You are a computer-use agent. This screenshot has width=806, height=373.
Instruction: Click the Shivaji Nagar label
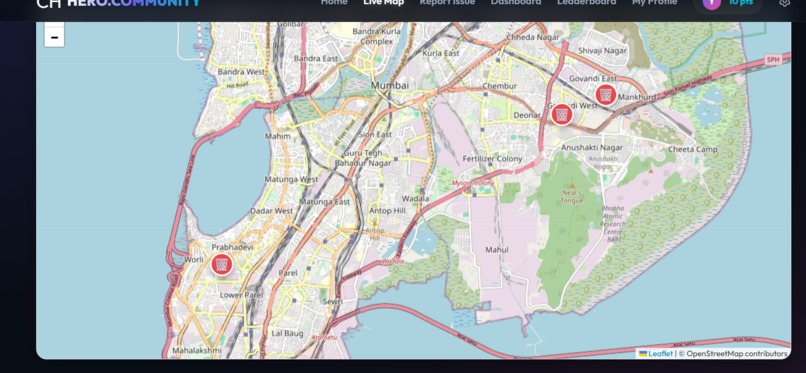(602, 50)
